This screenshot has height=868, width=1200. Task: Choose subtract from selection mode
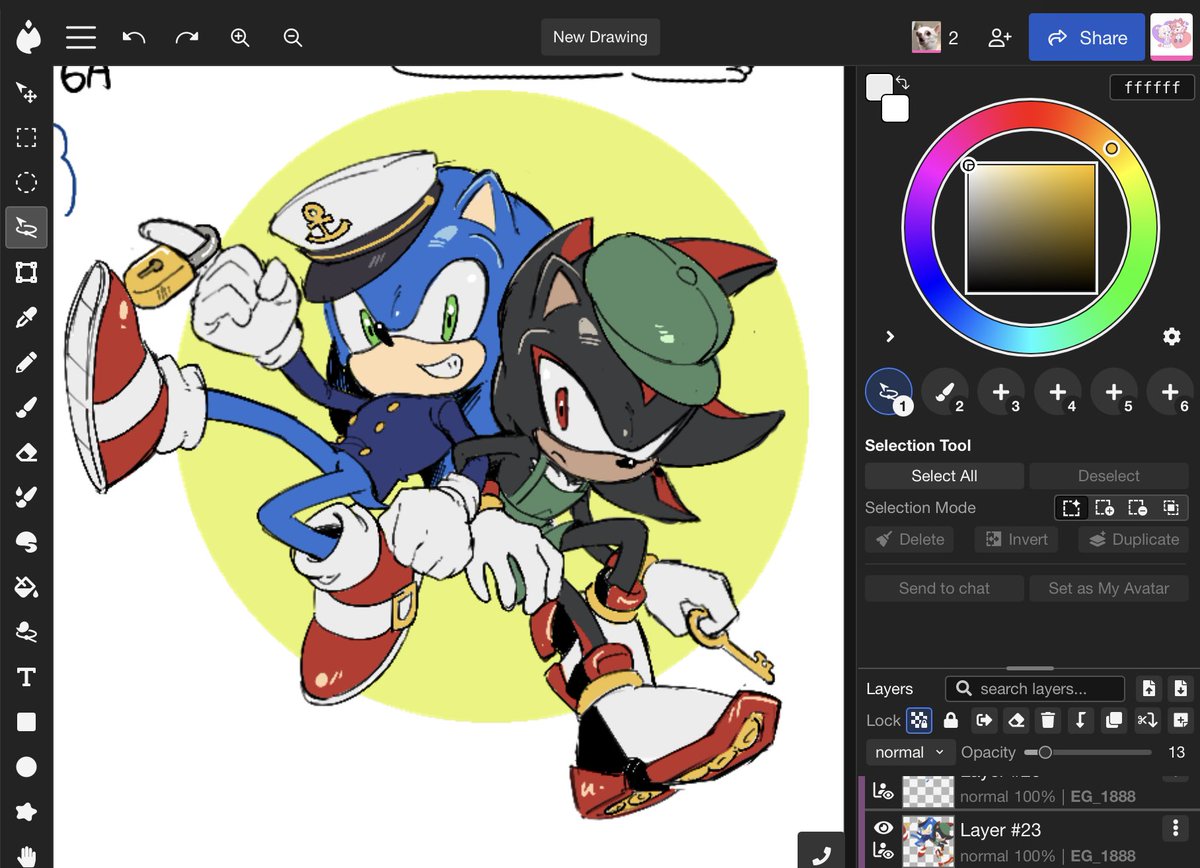tap(1137, 508)
